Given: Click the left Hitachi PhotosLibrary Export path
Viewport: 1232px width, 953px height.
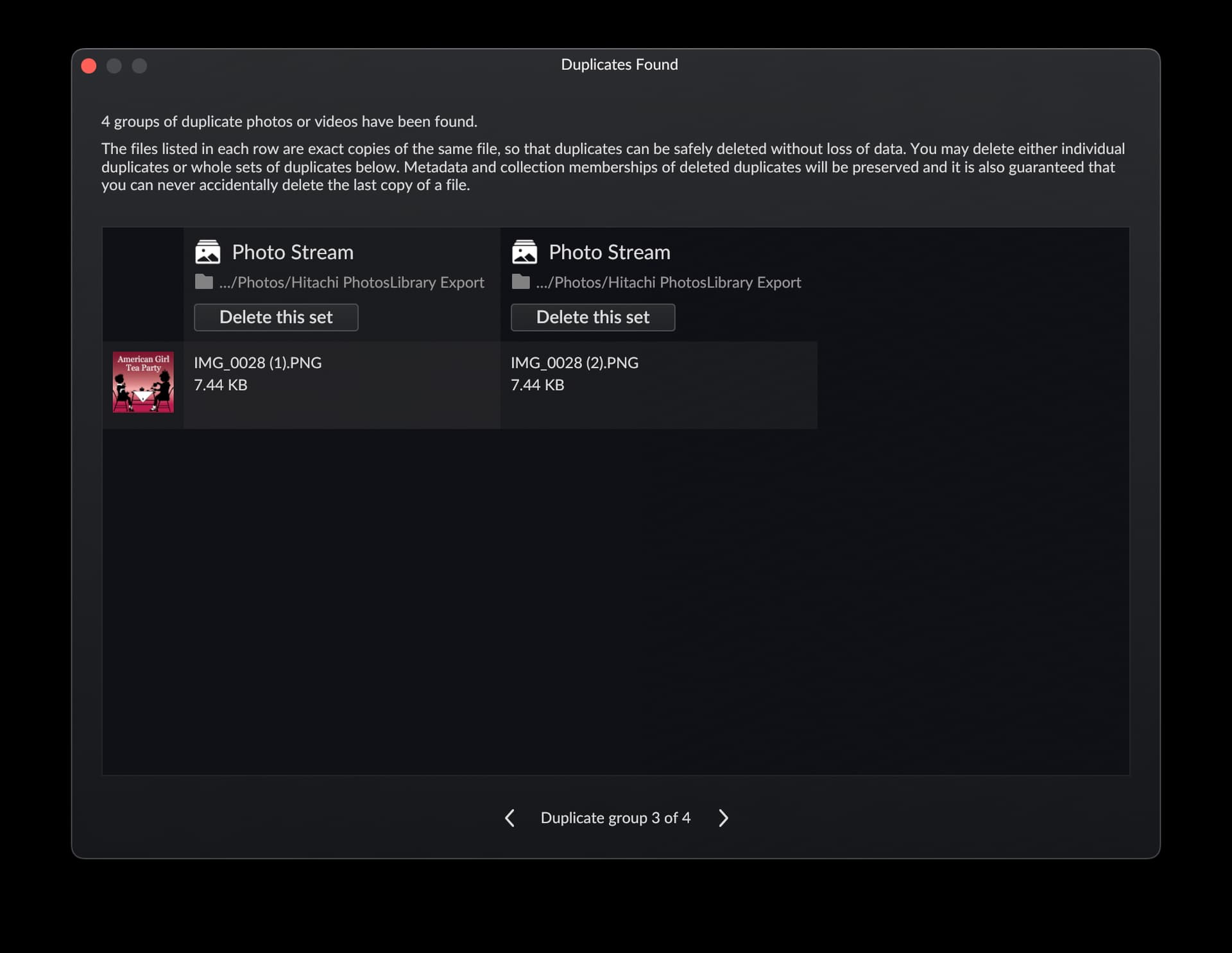Looking at the screenshot, I should click(352, 282).
